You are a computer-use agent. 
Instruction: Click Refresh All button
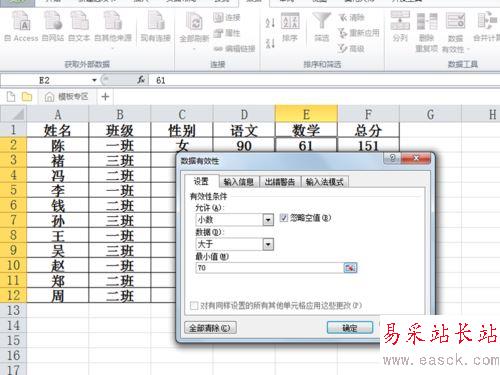[x=194, y=30]
